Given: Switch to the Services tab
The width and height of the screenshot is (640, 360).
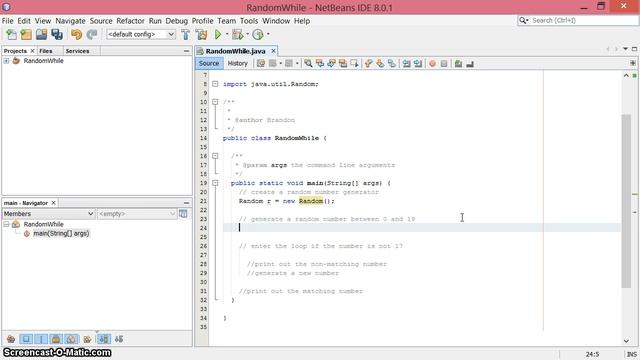Looking at the screenshot, I should click(78, 51).
